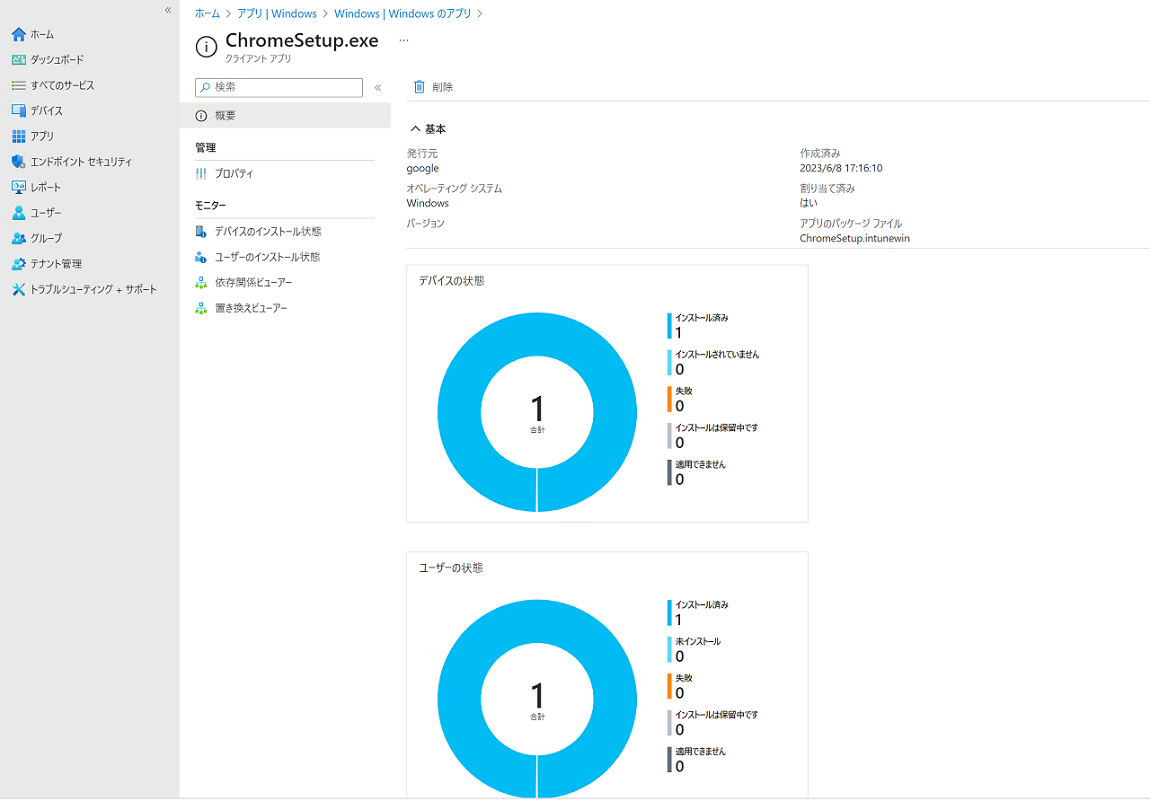This screenshot has height=801, width=1150.
Task: Select エンドポイント セキュリティ shield icon
Action: pos(18,162)
